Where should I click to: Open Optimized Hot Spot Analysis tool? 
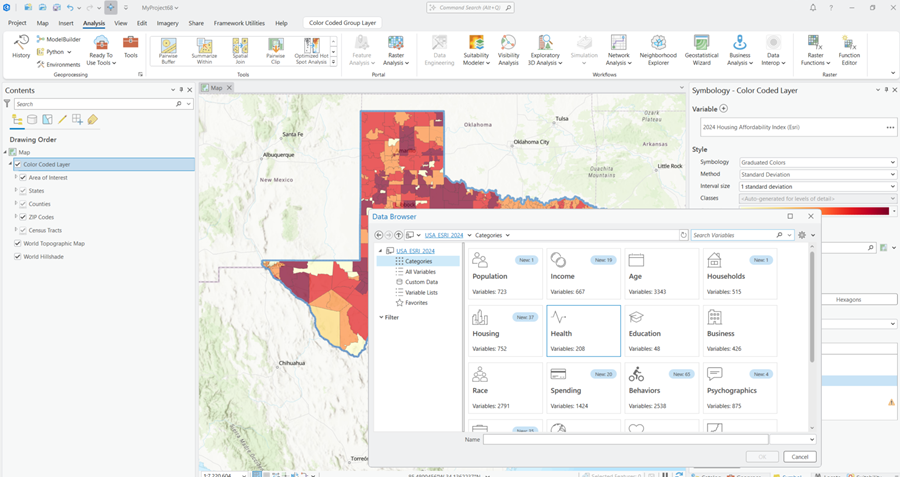[x=311, y=51]
